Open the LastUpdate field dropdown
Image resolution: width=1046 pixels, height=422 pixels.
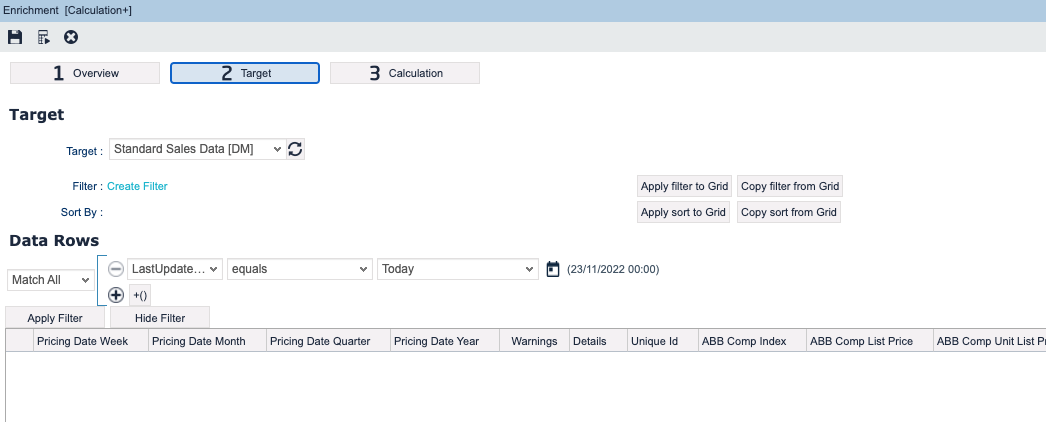(x=174, y=269)
